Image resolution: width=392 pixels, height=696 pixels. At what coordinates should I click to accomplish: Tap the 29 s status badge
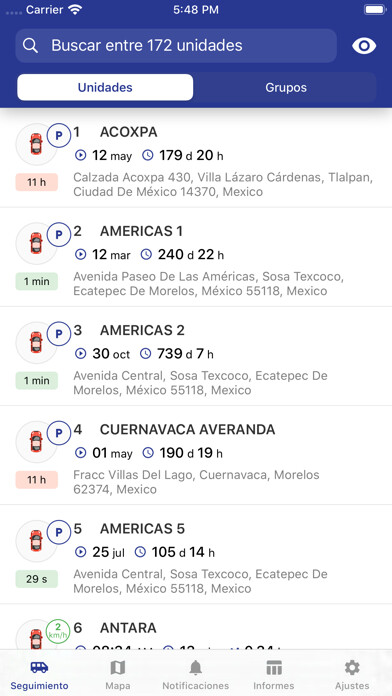pyautogui.click(x=37, y=579)
